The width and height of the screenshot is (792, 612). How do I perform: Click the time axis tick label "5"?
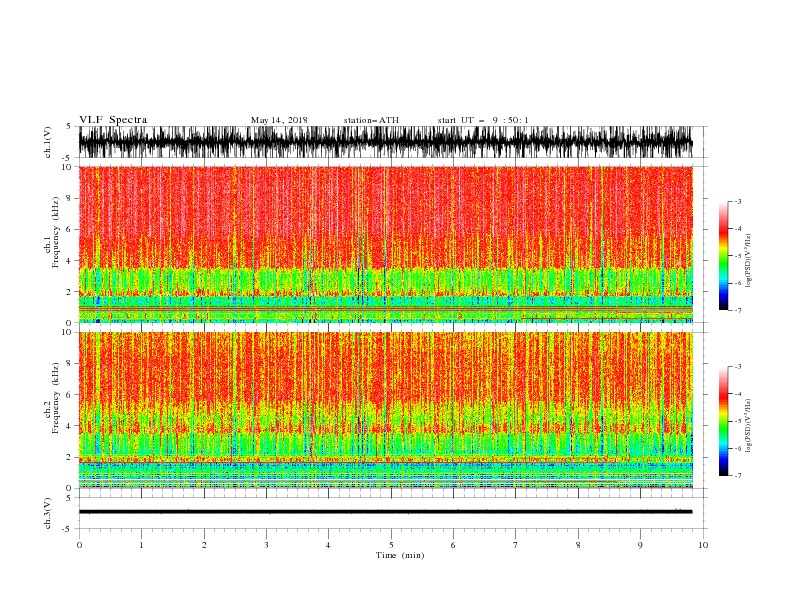coord(391,545)
